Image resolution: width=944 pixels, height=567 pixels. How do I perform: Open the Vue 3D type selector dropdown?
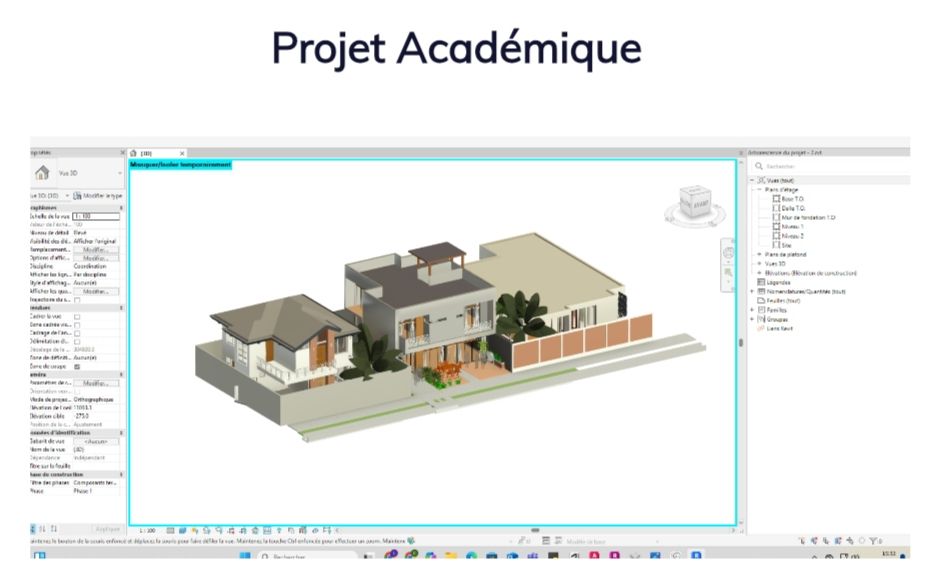click(120, 173)
